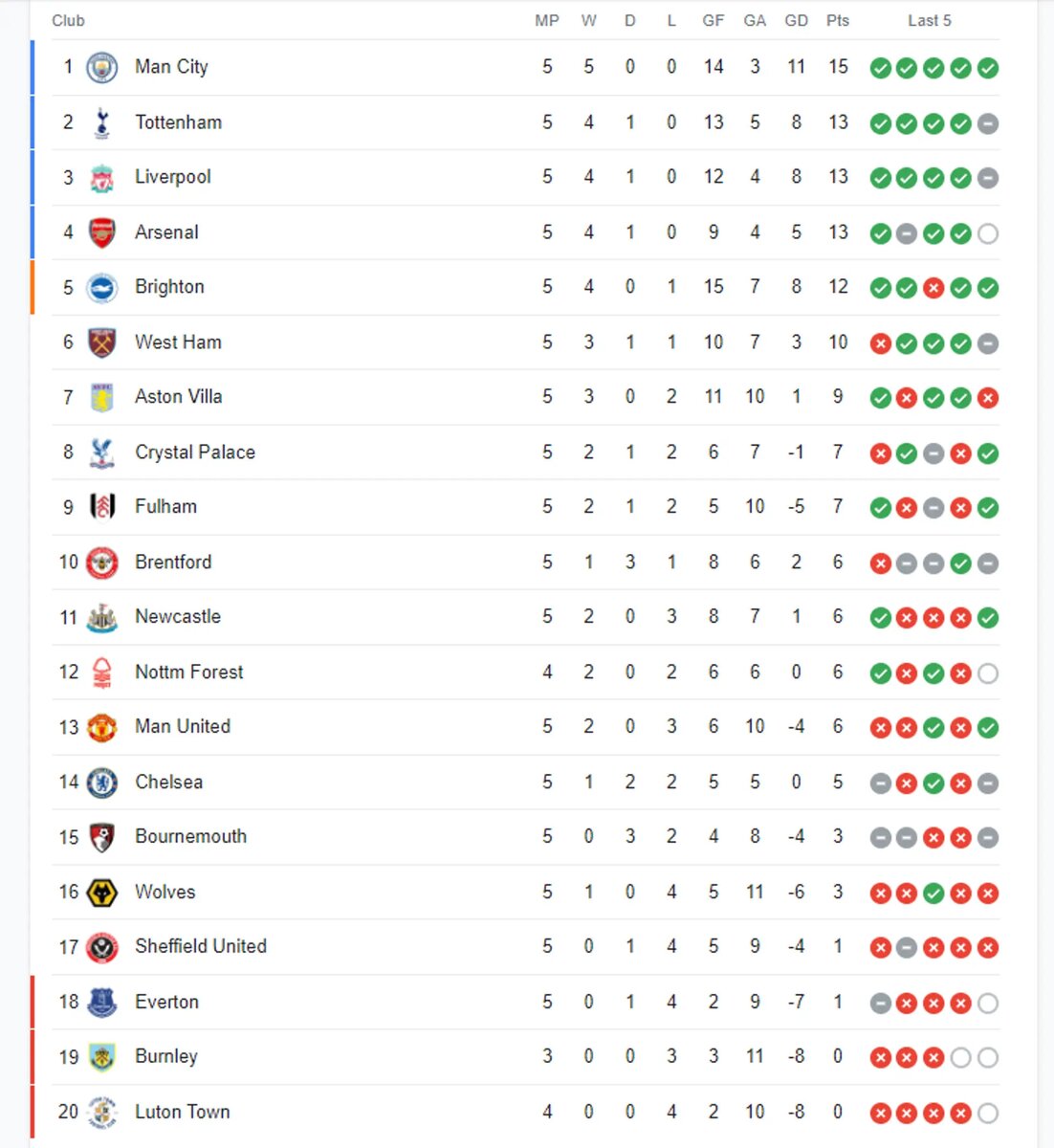
Task: Click the Pts column header
Action: (838, 20)
